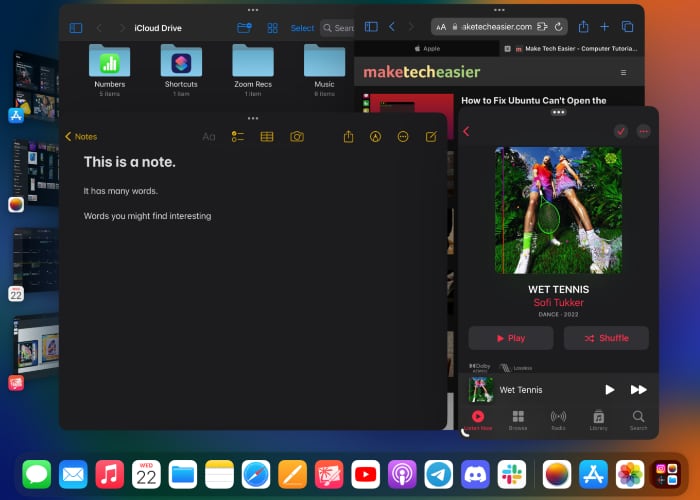Shuffle the Wet Tennis album

click(606, 338)
